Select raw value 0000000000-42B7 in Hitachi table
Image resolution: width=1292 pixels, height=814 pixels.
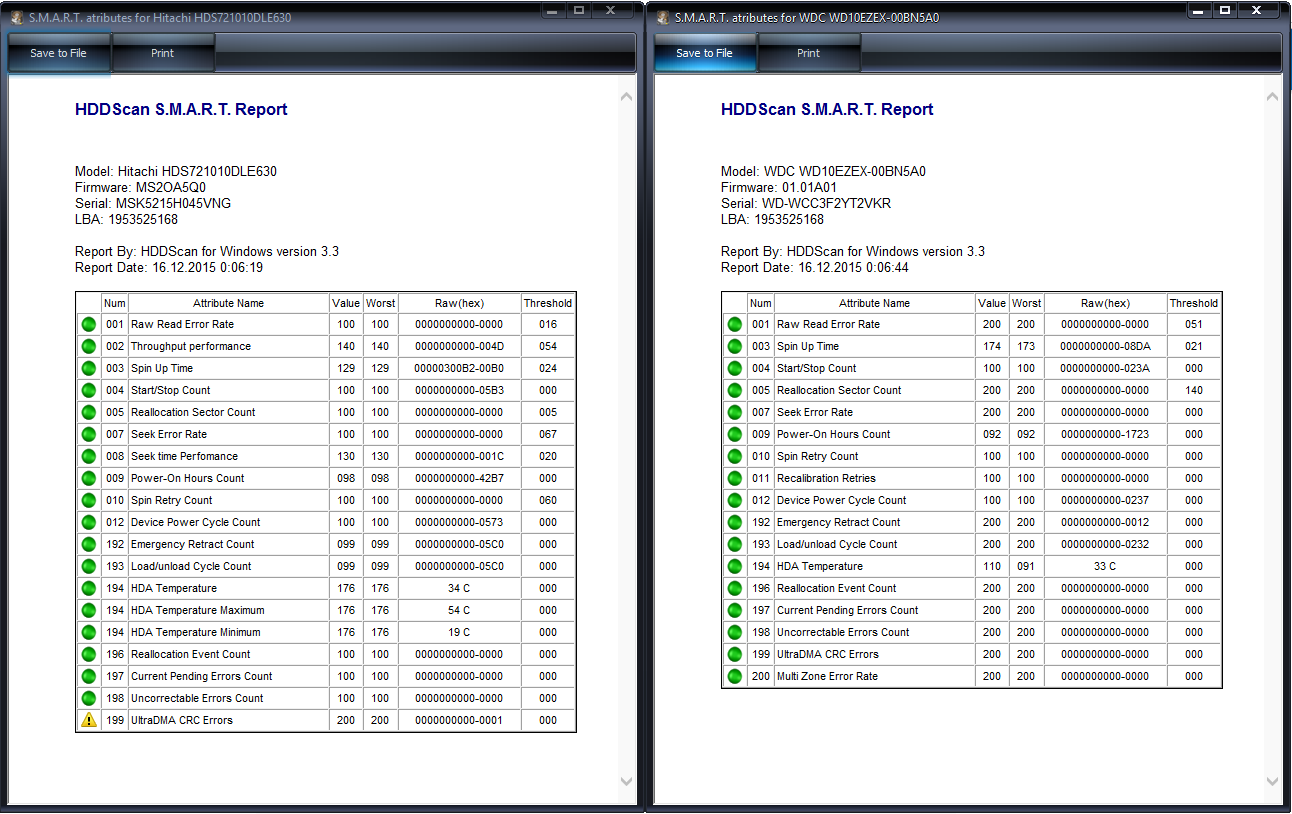point(459,478)
